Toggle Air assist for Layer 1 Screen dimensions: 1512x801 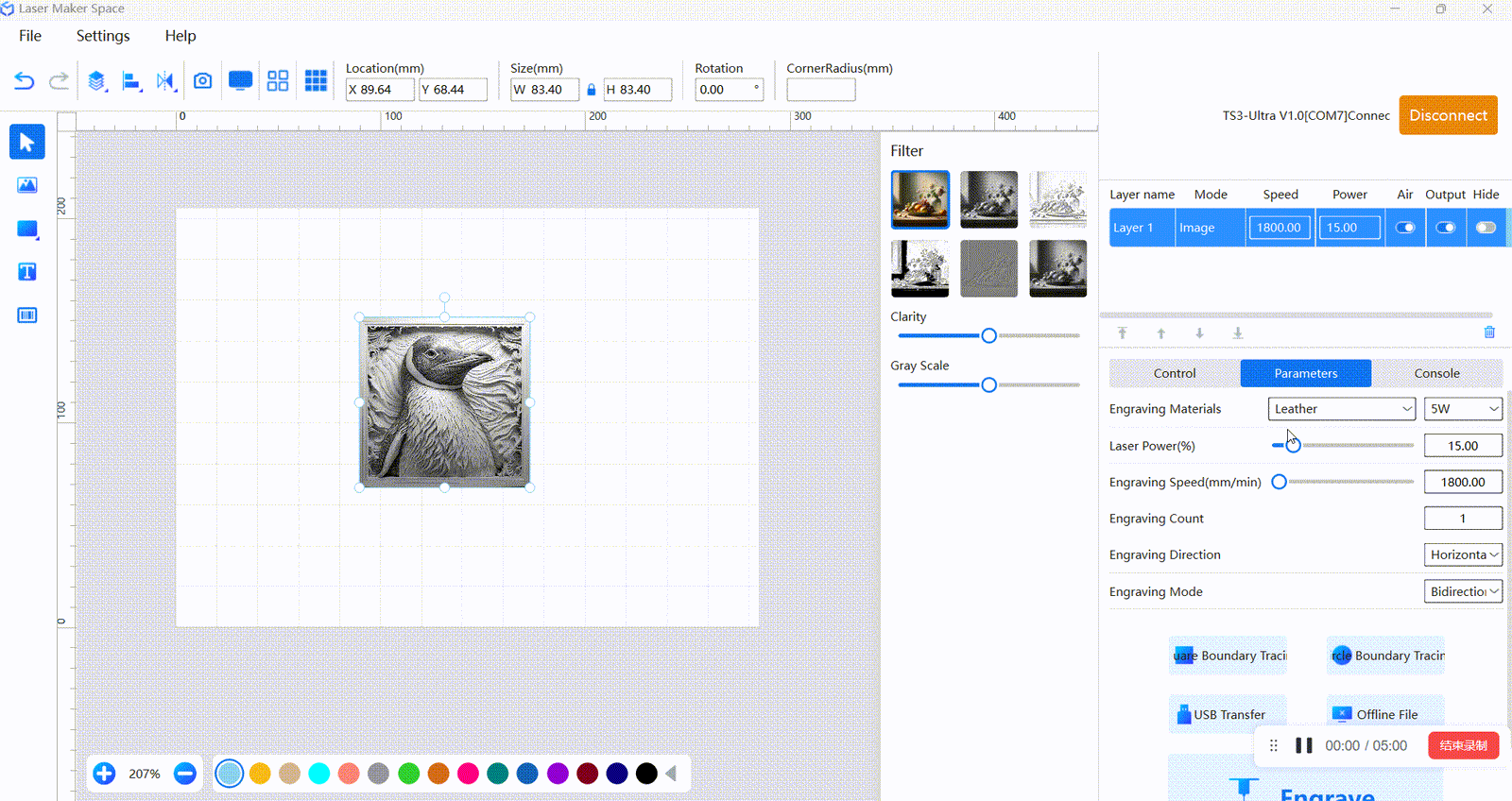click(x=1405, y=228)
